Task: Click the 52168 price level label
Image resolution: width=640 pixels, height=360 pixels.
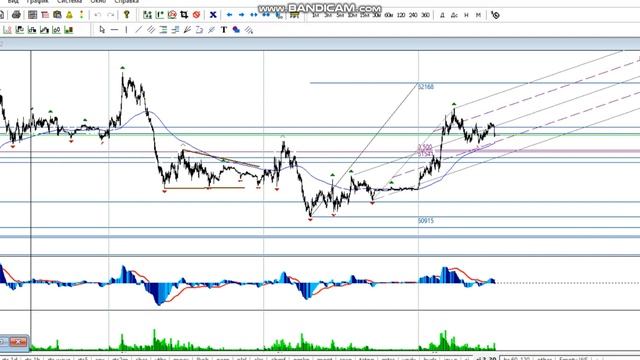Action: point(426,87)
